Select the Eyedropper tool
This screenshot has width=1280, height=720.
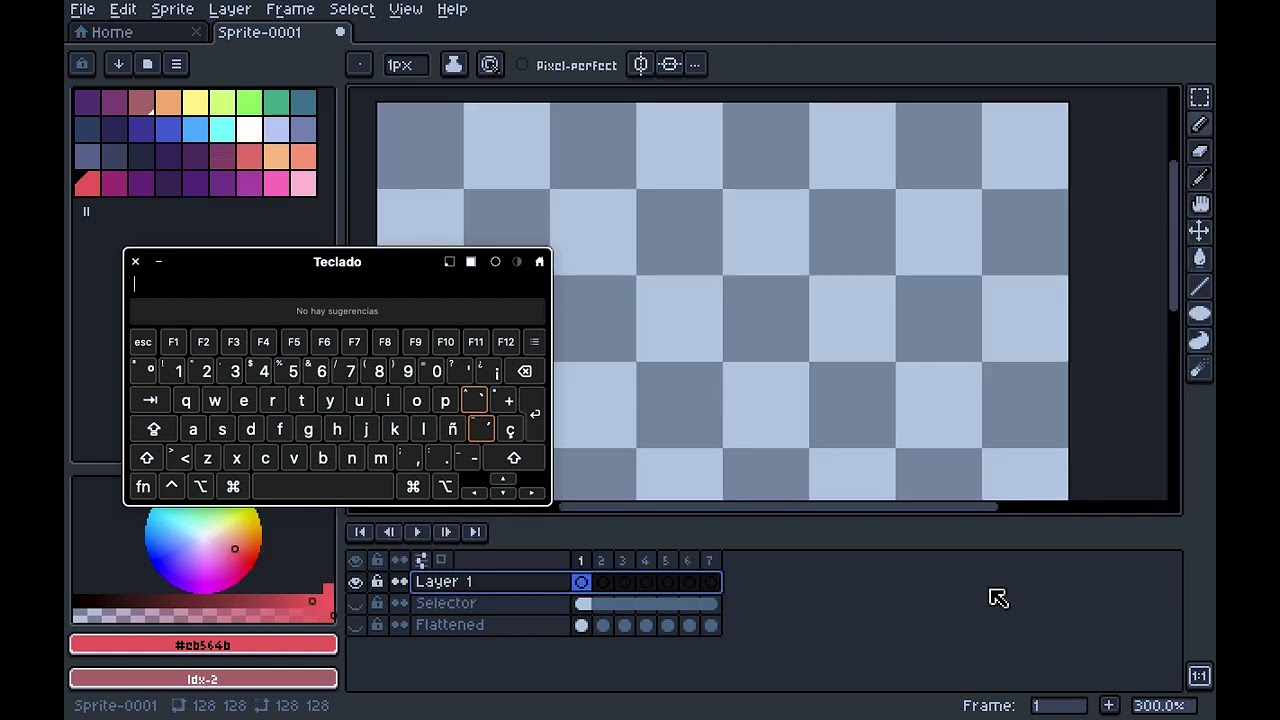point(1199,178)
